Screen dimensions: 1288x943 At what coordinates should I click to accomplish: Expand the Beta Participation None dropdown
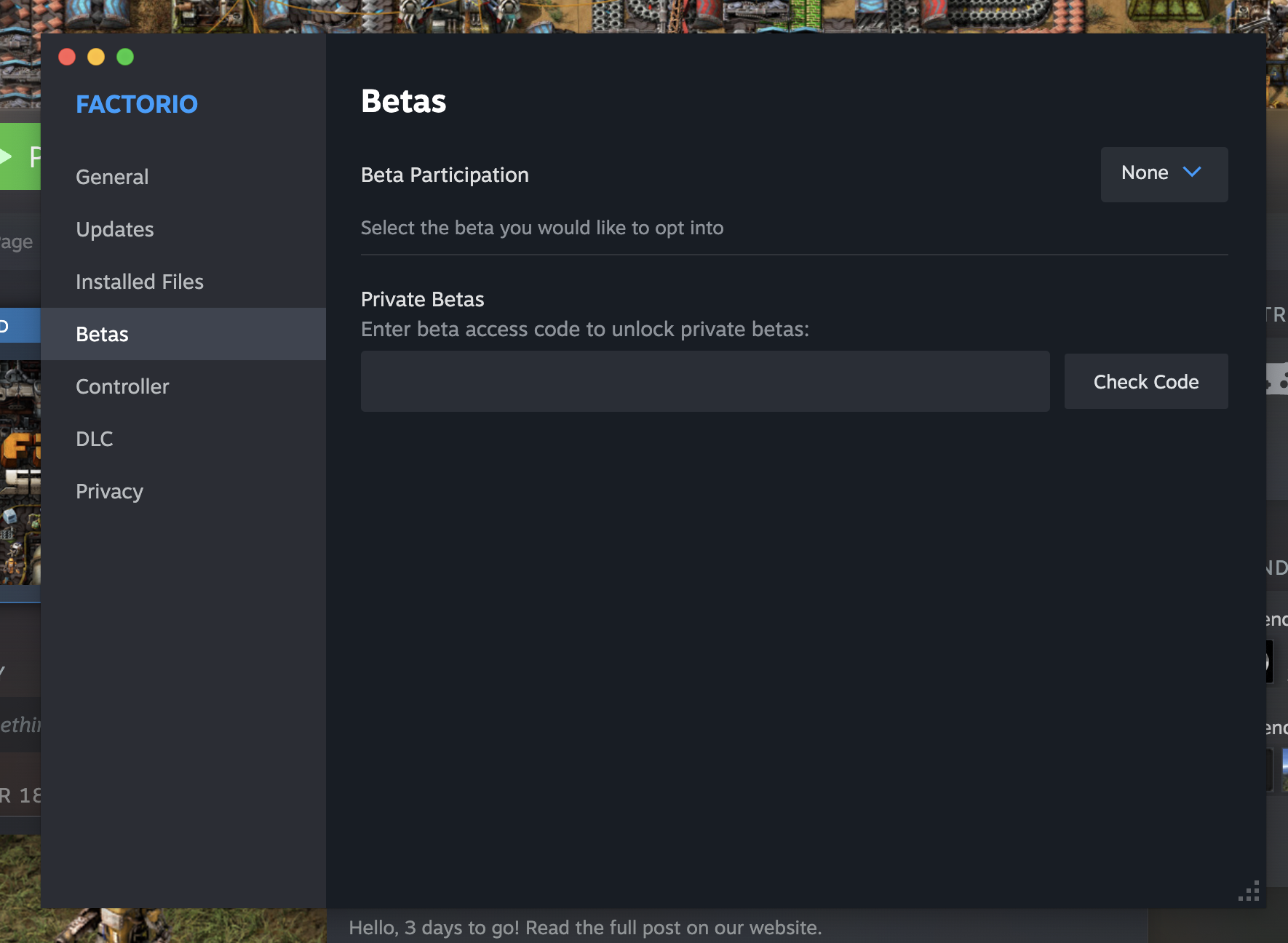1164,175
